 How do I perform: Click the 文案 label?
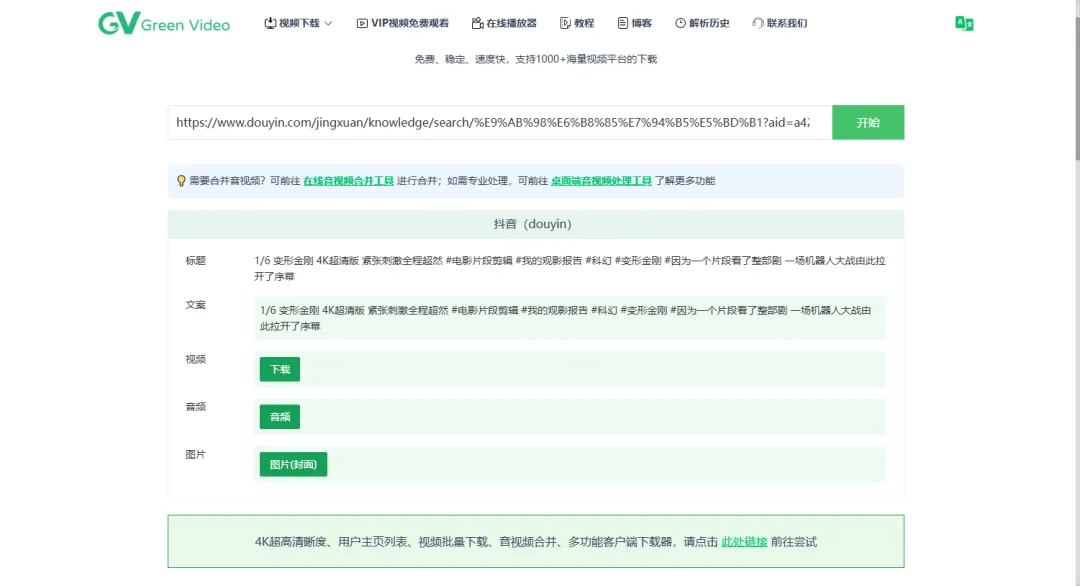coord(196,304)
